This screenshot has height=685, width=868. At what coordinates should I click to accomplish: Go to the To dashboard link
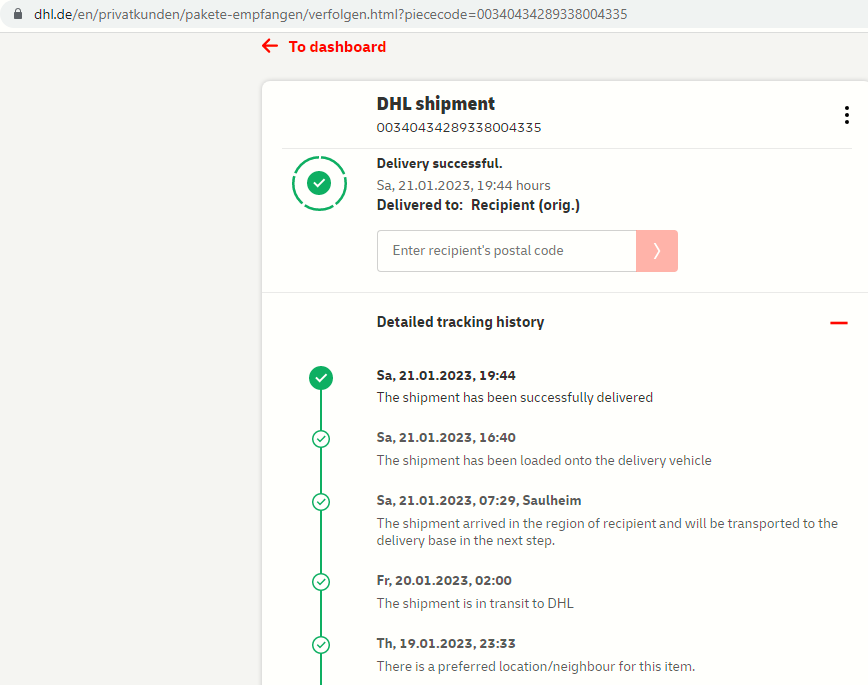336,47
